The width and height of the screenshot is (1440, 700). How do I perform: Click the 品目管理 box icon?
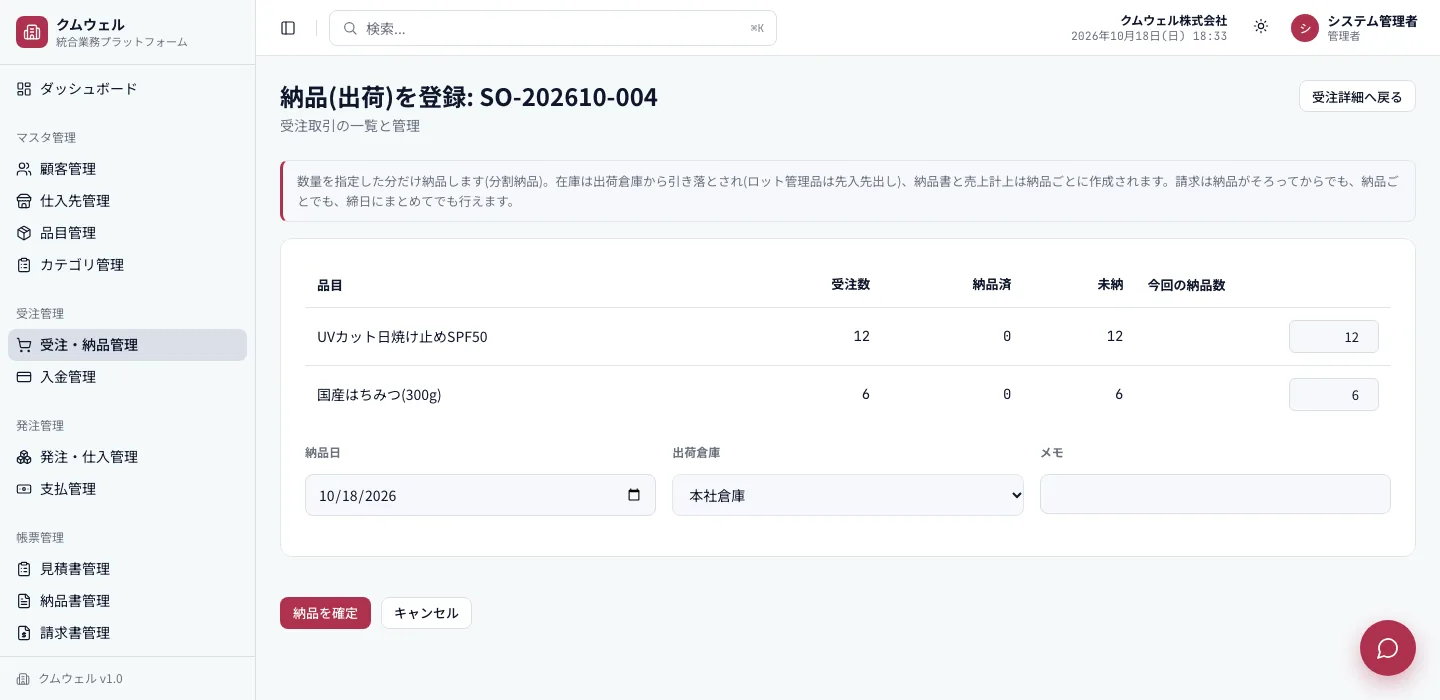[24, 233]
